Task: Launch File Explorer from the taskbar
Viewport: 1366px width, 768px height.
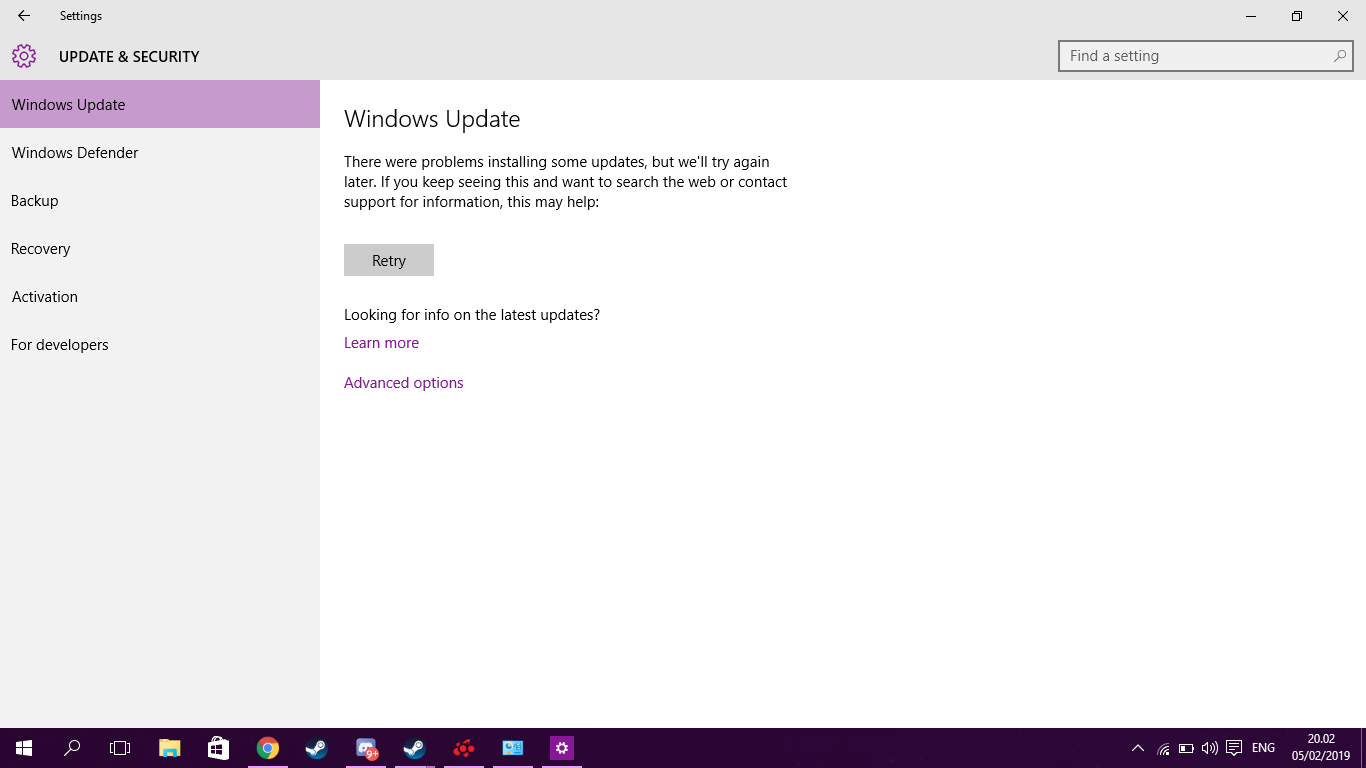Action: point(170,748)
